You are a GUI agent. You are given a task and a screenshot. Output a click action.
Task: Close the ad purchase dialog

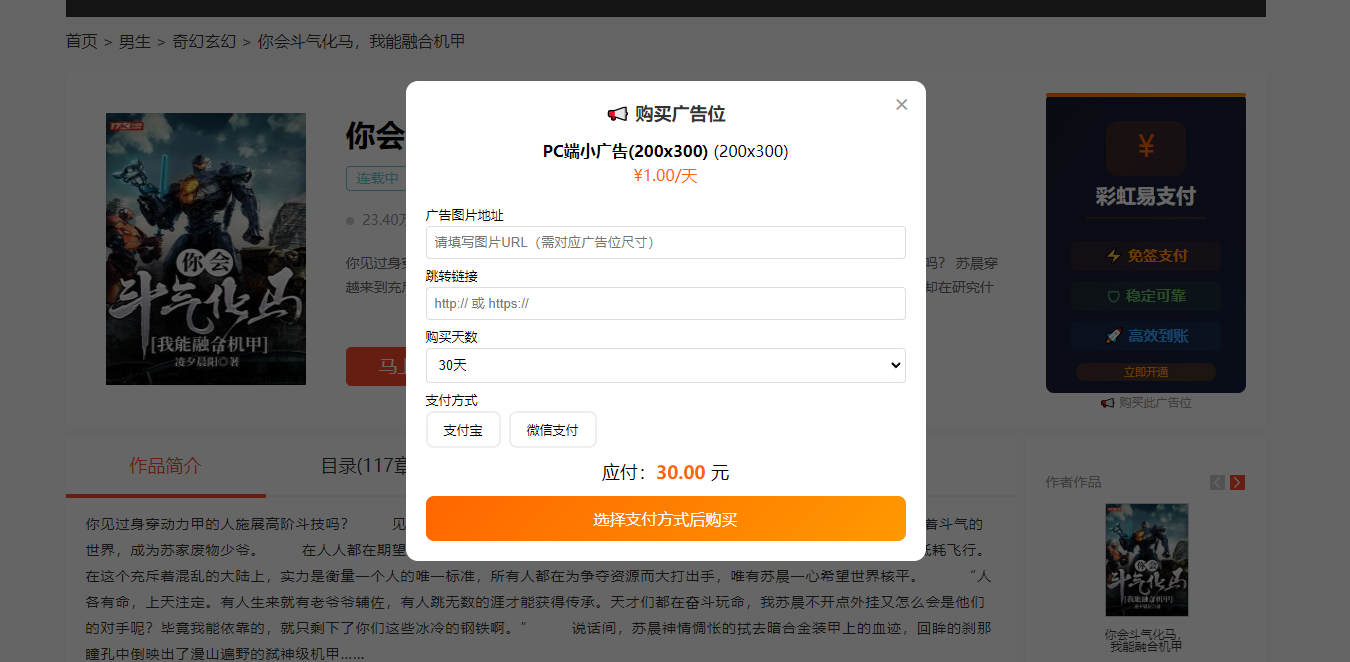pos(901,104)
